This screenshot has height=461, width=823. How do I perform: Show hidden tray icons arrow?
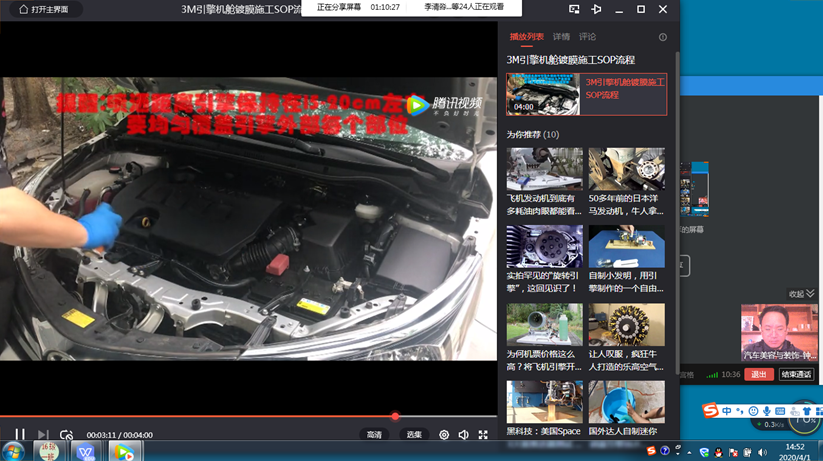(x=690, y=453)
